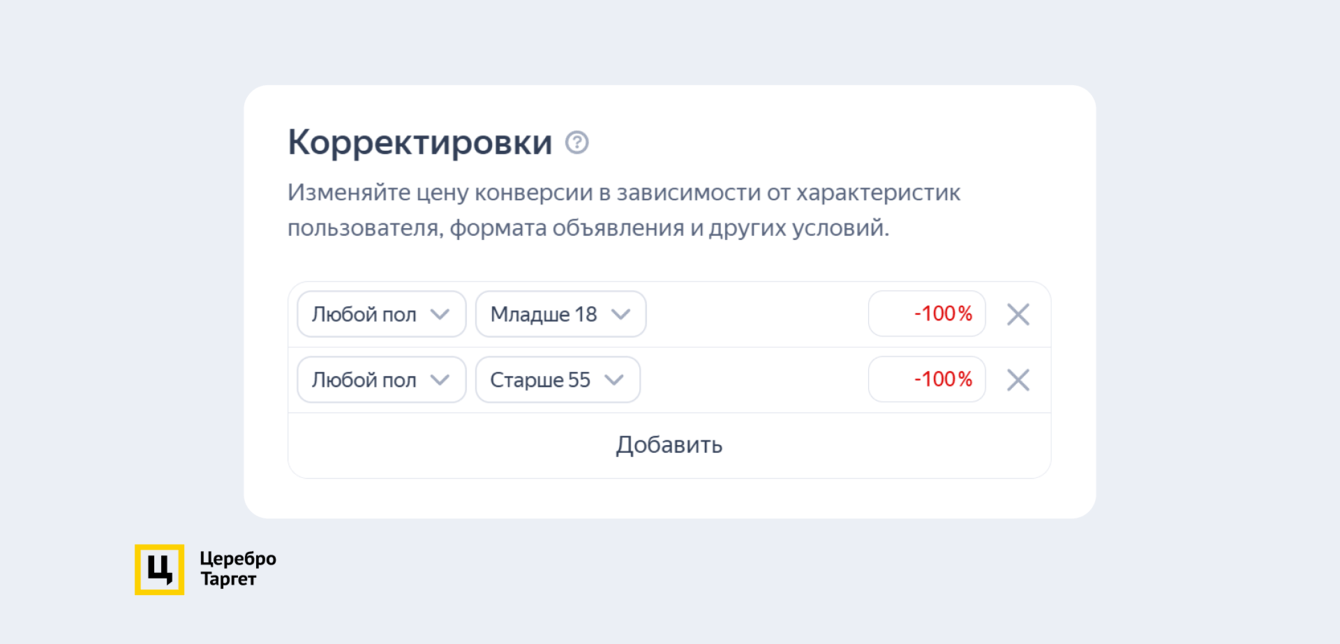Remove the Старше 55 adjustment row
Viewport: 1340px width, 644px height.
click(1017, 380)
